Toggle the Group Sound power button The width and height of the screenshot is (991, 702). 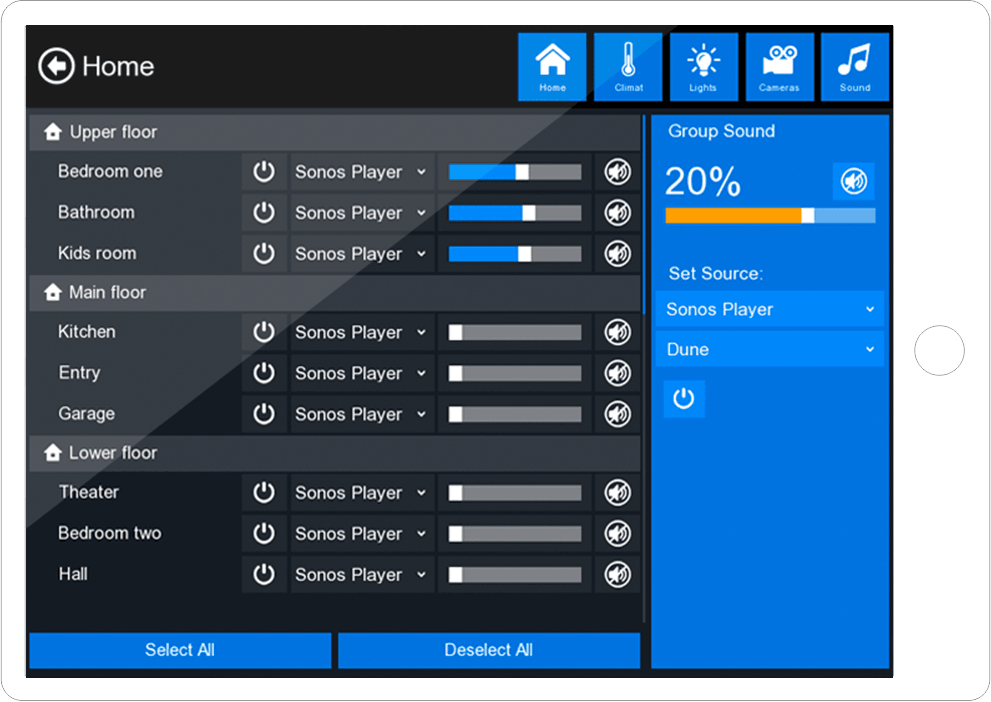(x=684, y=399)
